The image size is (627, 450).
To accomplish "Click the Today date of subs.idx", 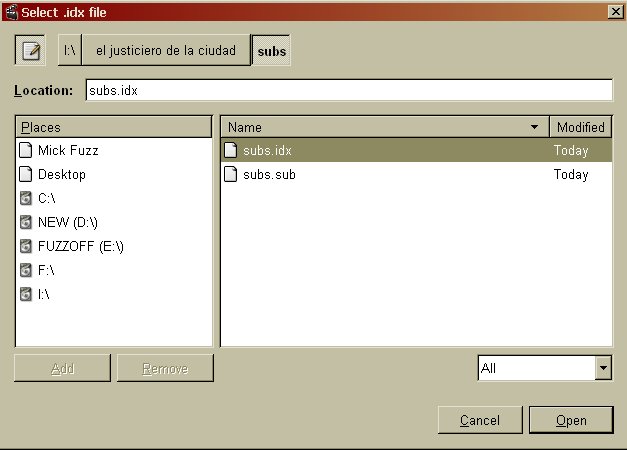I will 571,150.
